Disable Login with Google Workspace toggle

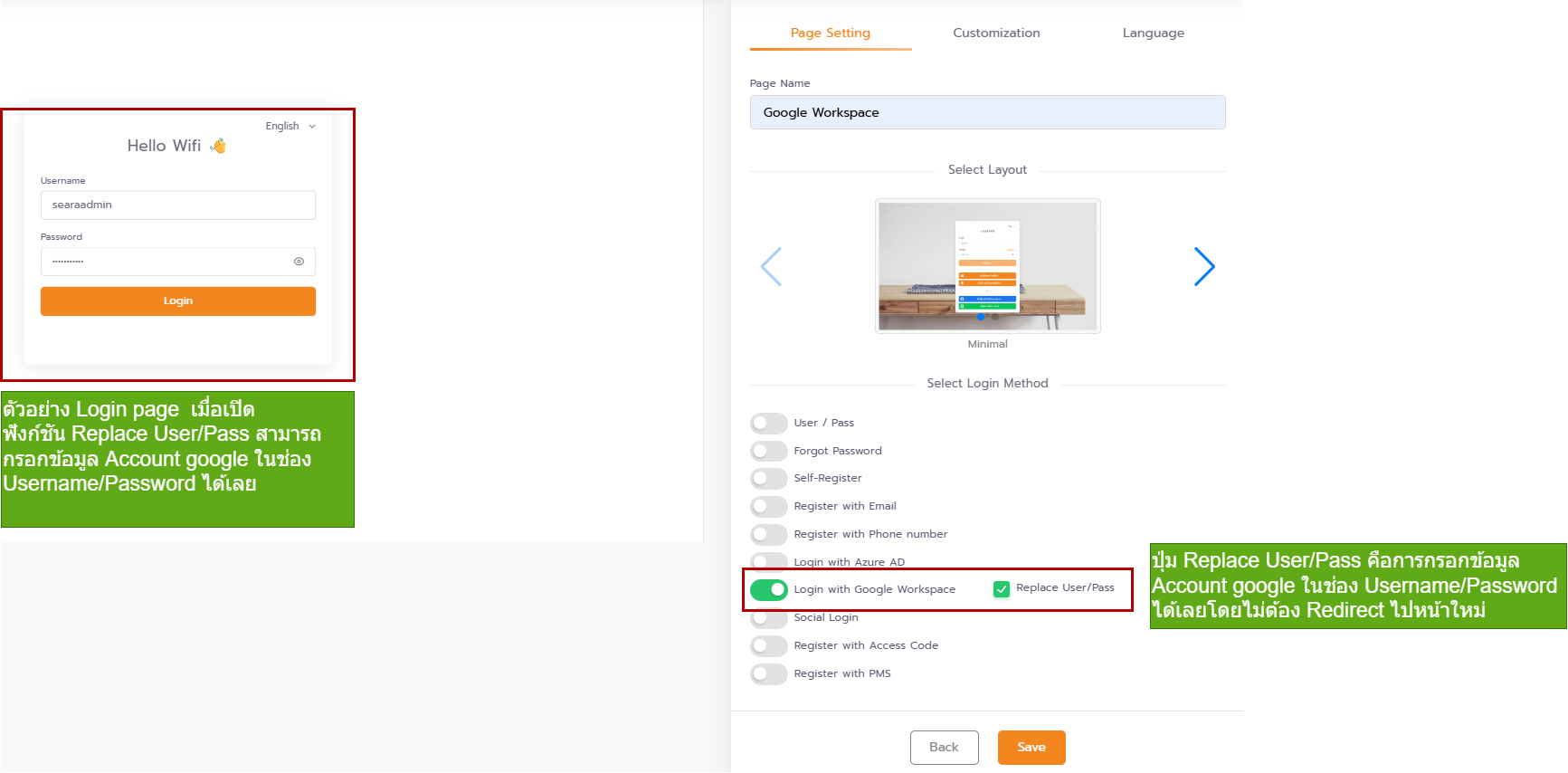(x=768, y=590)
